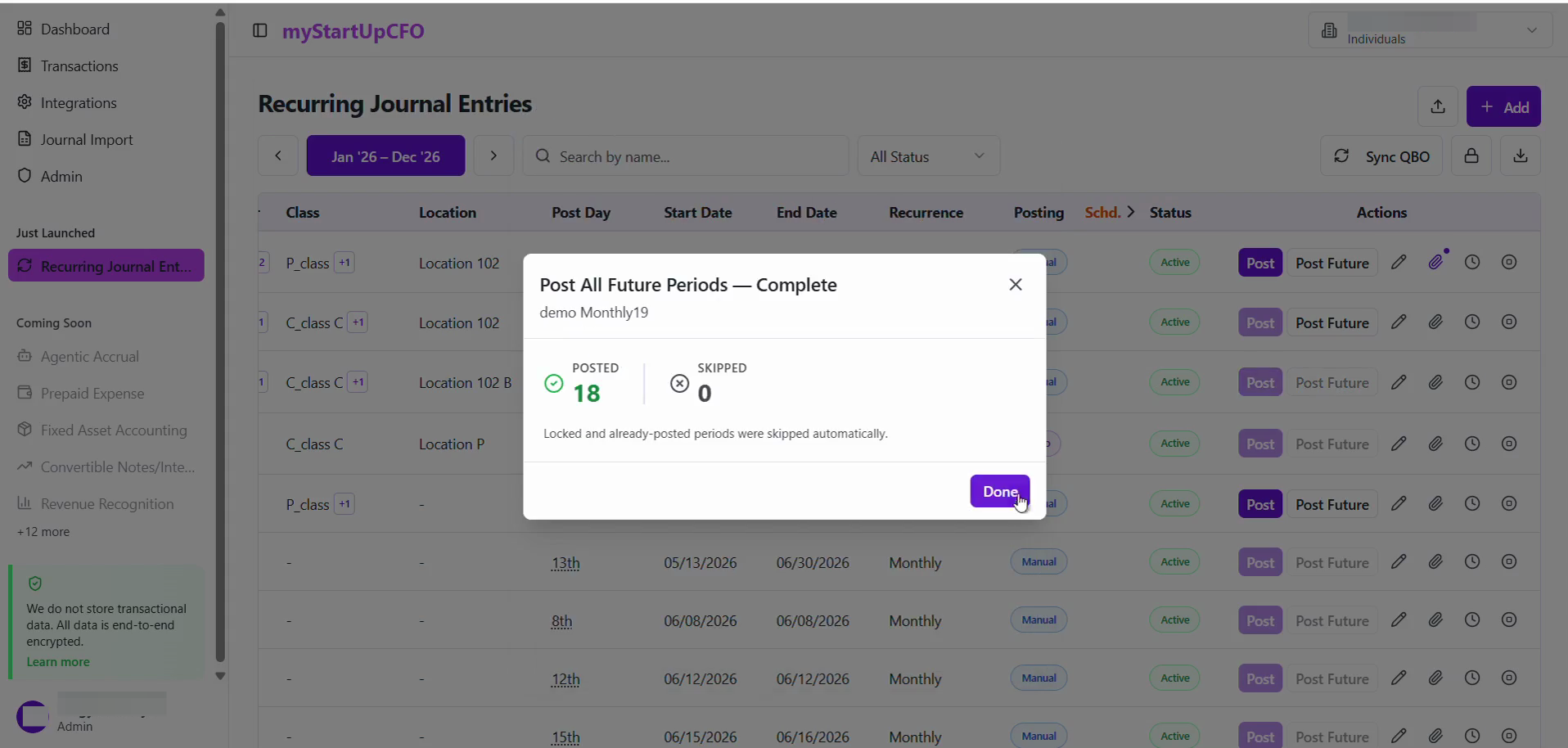The image size is (1568, 748).
Task: Click the circle icon in Location P row
Action: [x=1509, y=444]
